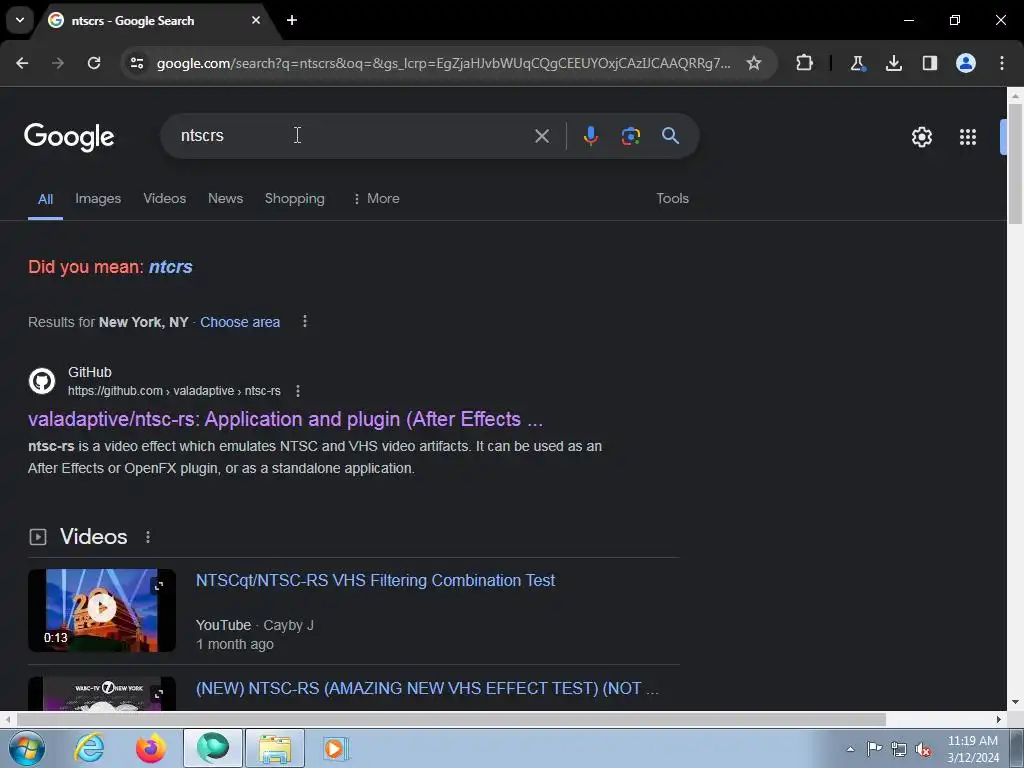
Task: Click the horizontal scrollbar's right arrow
Action: 999,719
